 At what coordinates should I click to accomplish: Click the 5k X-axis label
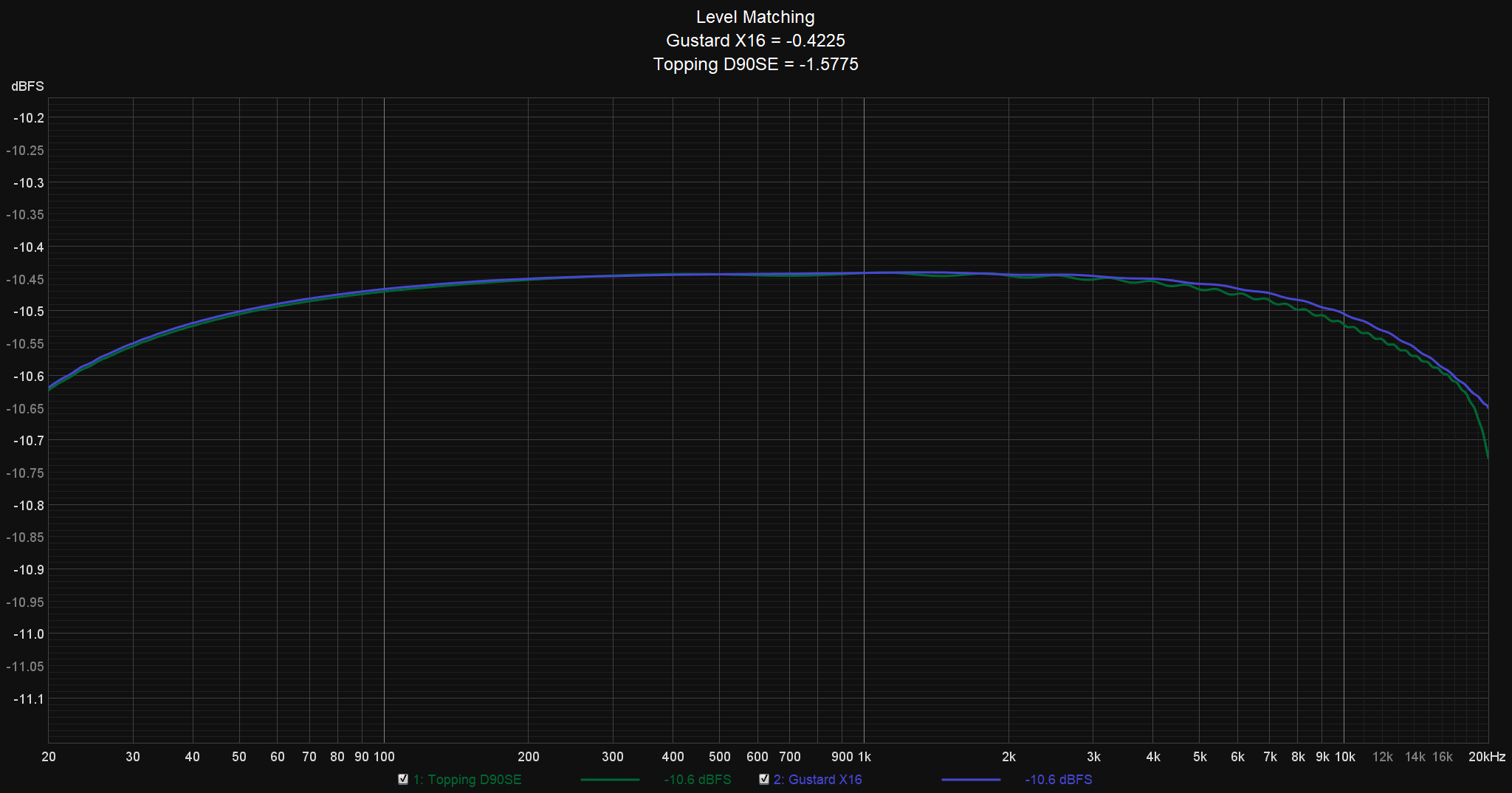(1200, 757)
